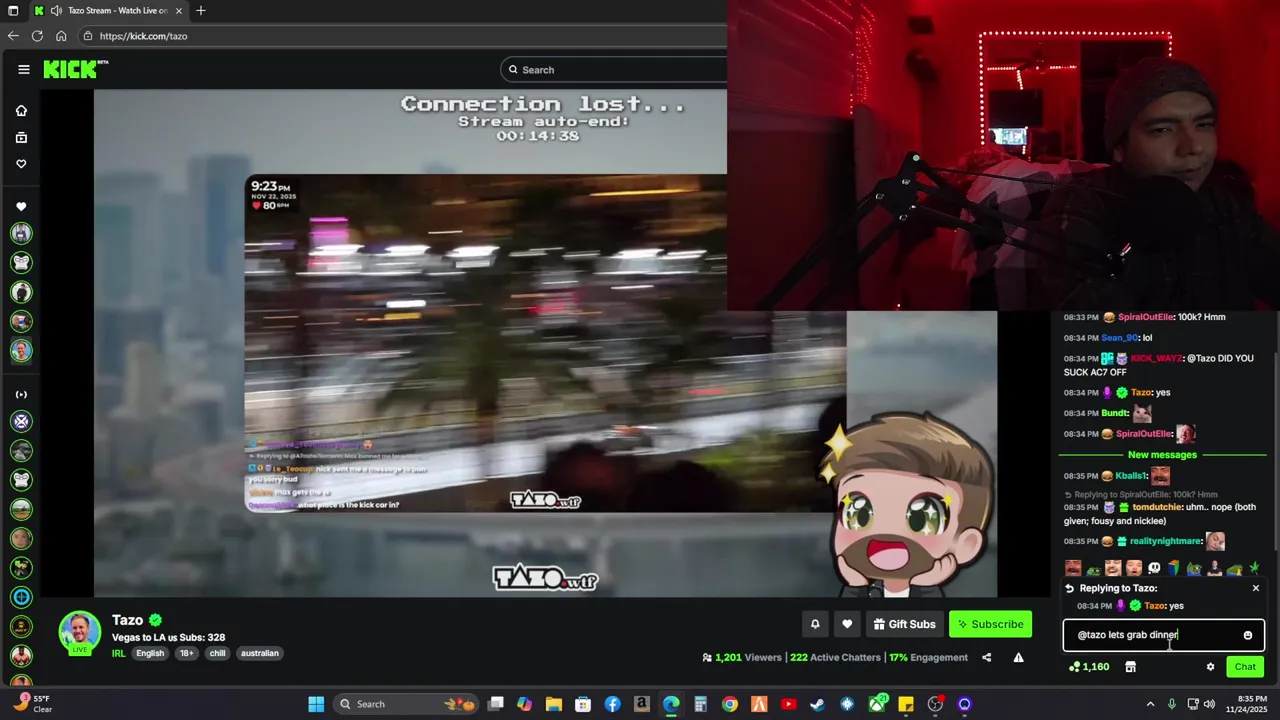The image size is (1280, 720).
Task: Select the first face emote in quick emotes
Action: click(1073, 568)
